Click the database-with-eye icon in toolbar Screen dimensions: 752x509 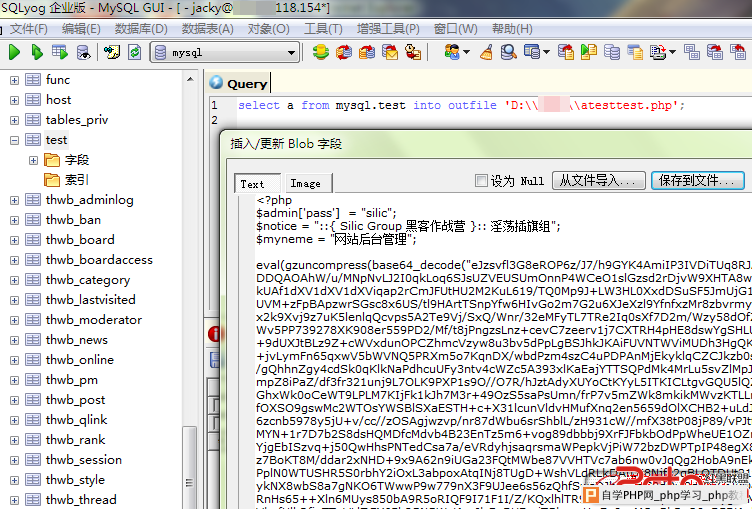(x=83, y=52)
